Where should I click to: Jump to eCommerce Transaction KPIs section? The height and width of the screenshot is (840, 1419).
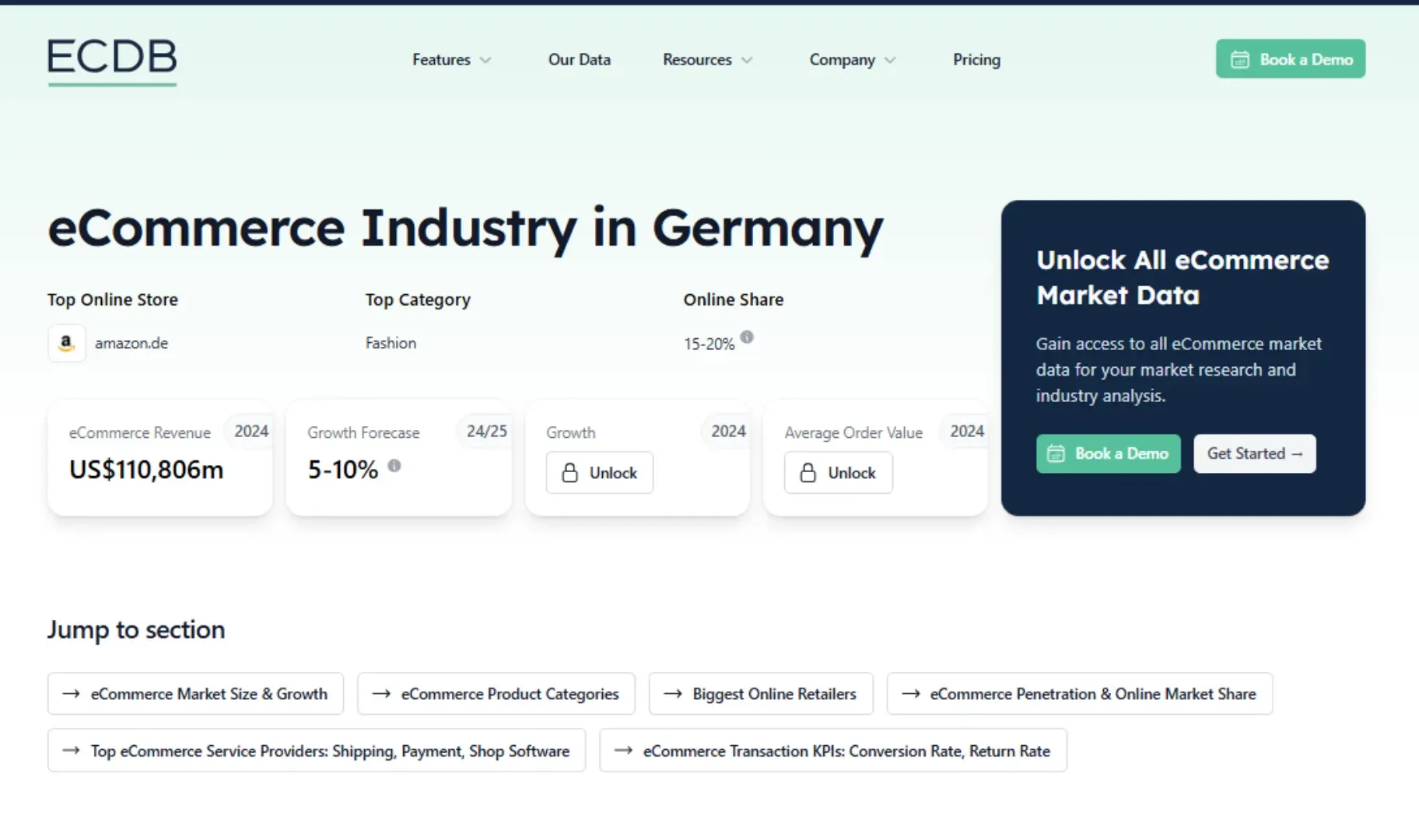point(833,751)
